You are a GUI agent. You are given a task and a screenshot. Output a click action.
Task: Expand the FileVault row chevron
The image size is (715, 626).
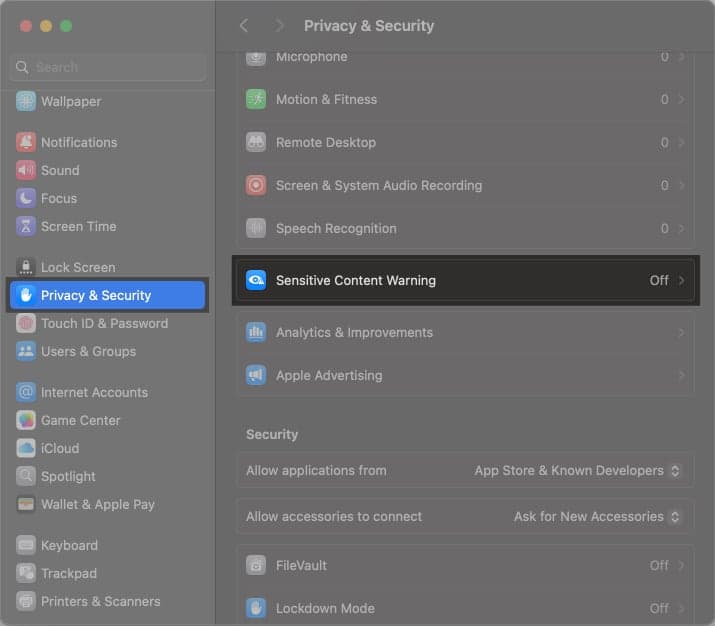click(x=681, y=565)
